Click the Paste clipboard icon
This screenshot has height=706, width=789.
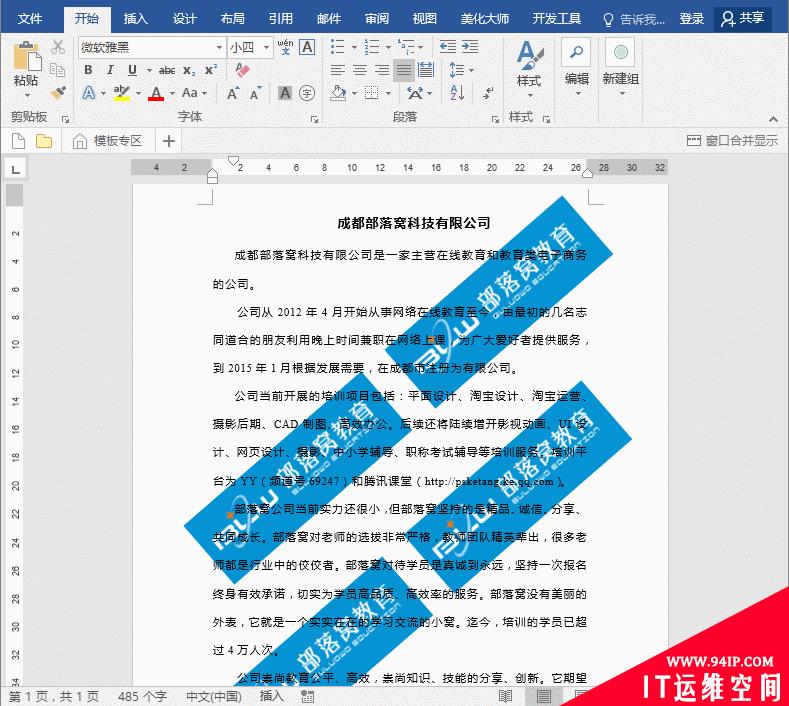click(x=27, y=56)
